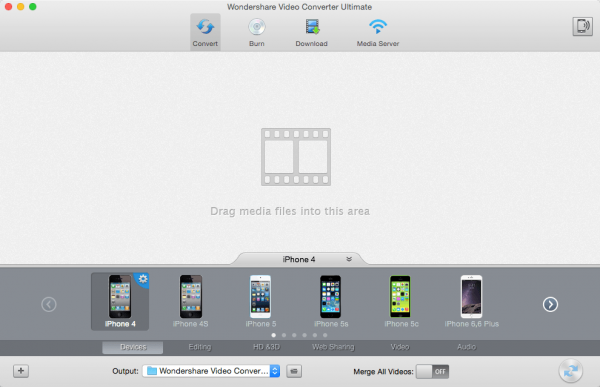Open the Burn disc tool

[257, 32]
